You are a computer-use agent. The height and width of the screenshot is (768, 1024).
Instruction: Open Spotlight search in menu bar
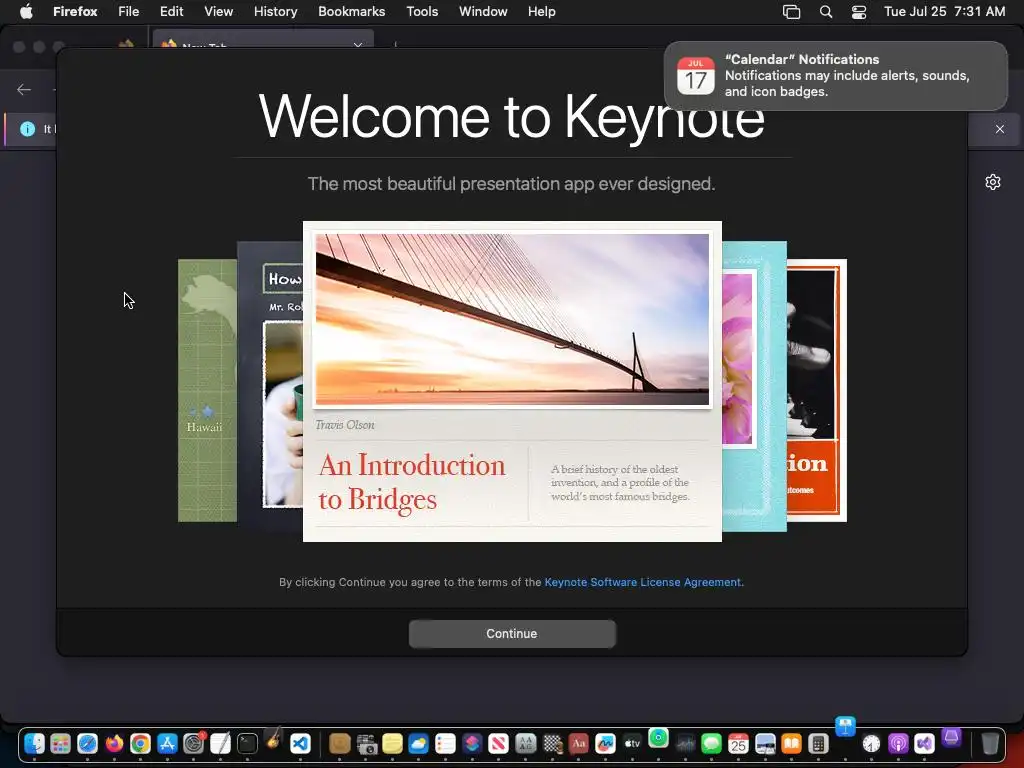pos(825,12)
